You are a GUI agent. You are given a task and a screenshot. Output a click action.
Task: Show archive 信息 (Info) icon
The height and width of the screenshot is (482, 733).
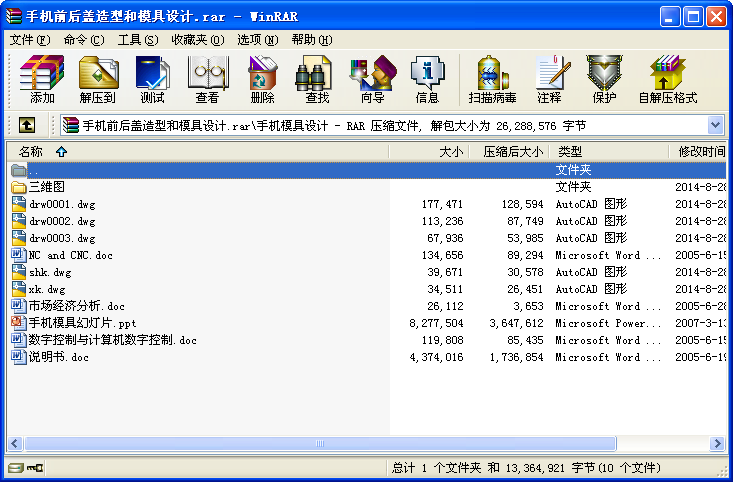[x=427, y=79]
